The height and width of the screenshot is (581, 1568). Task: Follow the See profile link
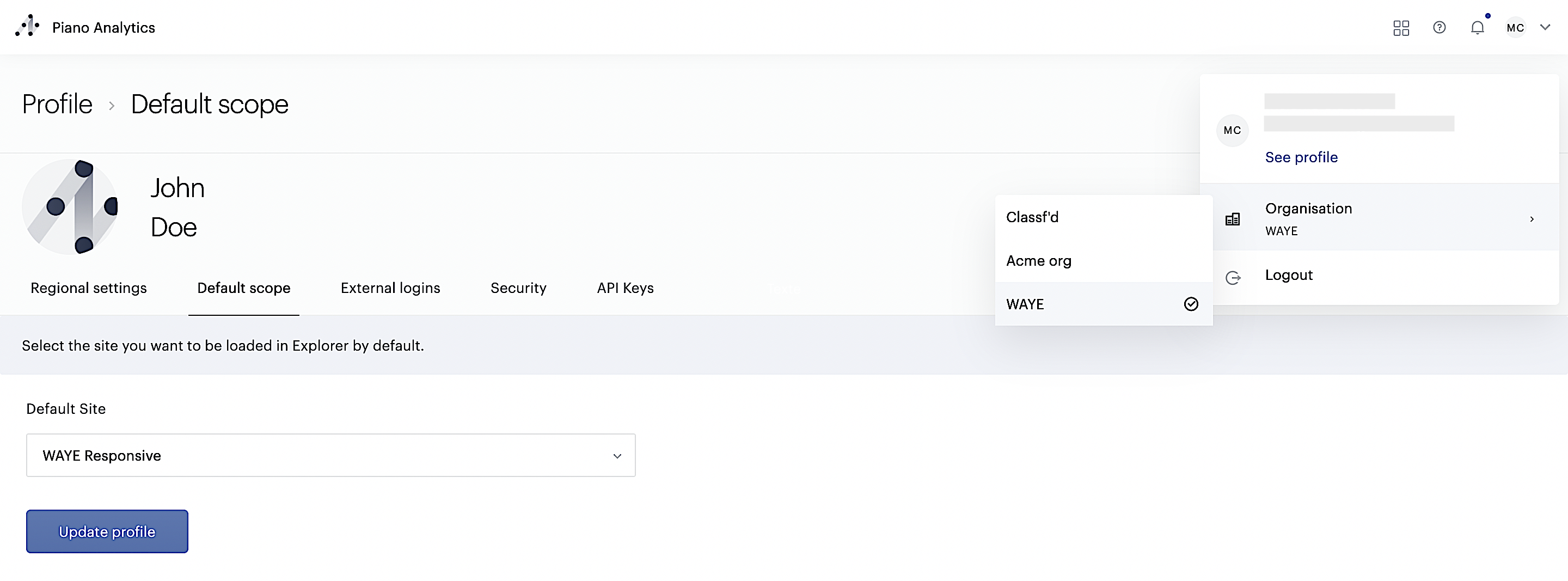[1301, 157]
